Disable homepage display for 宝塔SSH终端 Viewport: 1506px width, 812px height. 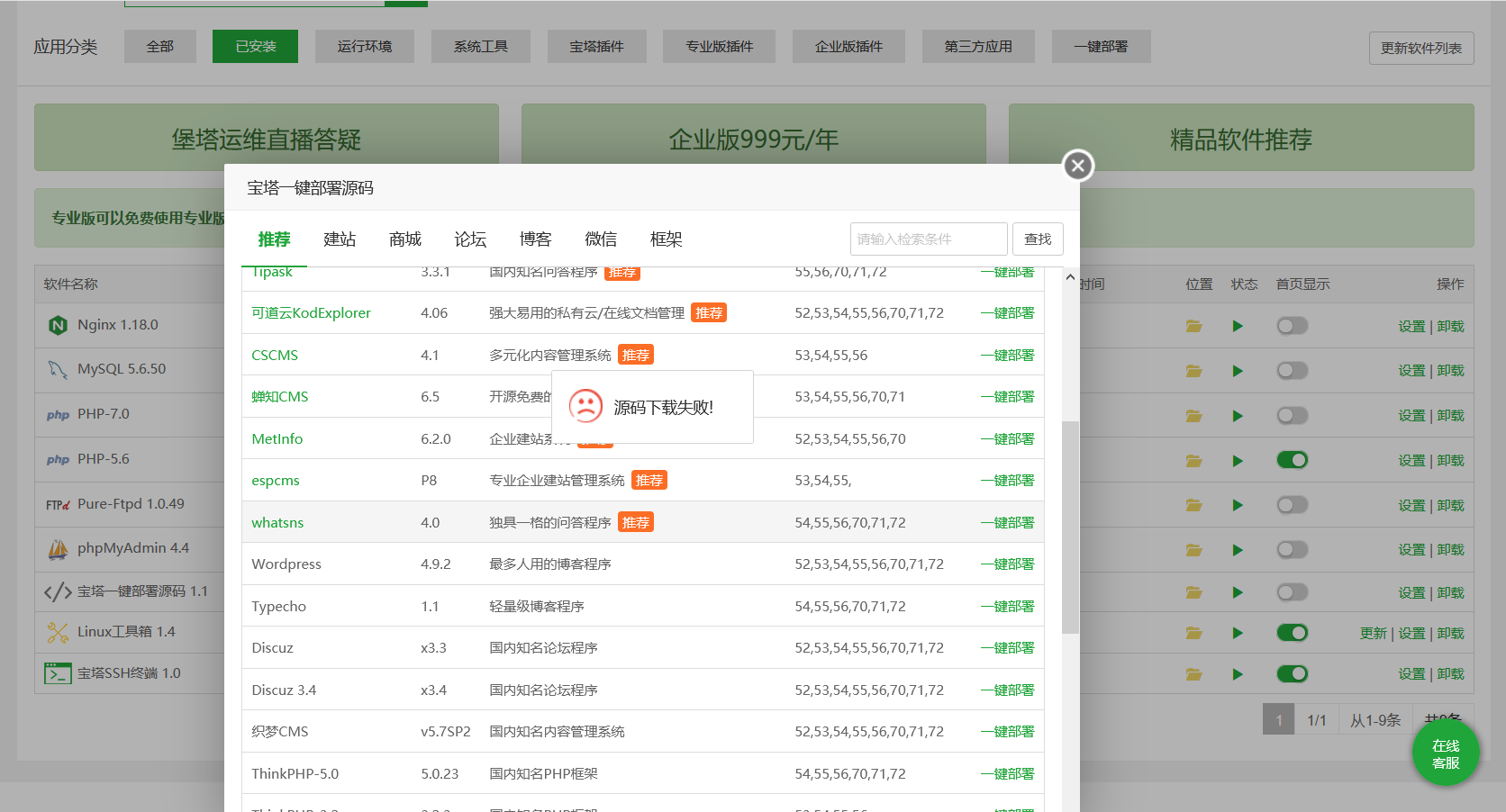pos(1293,673)
